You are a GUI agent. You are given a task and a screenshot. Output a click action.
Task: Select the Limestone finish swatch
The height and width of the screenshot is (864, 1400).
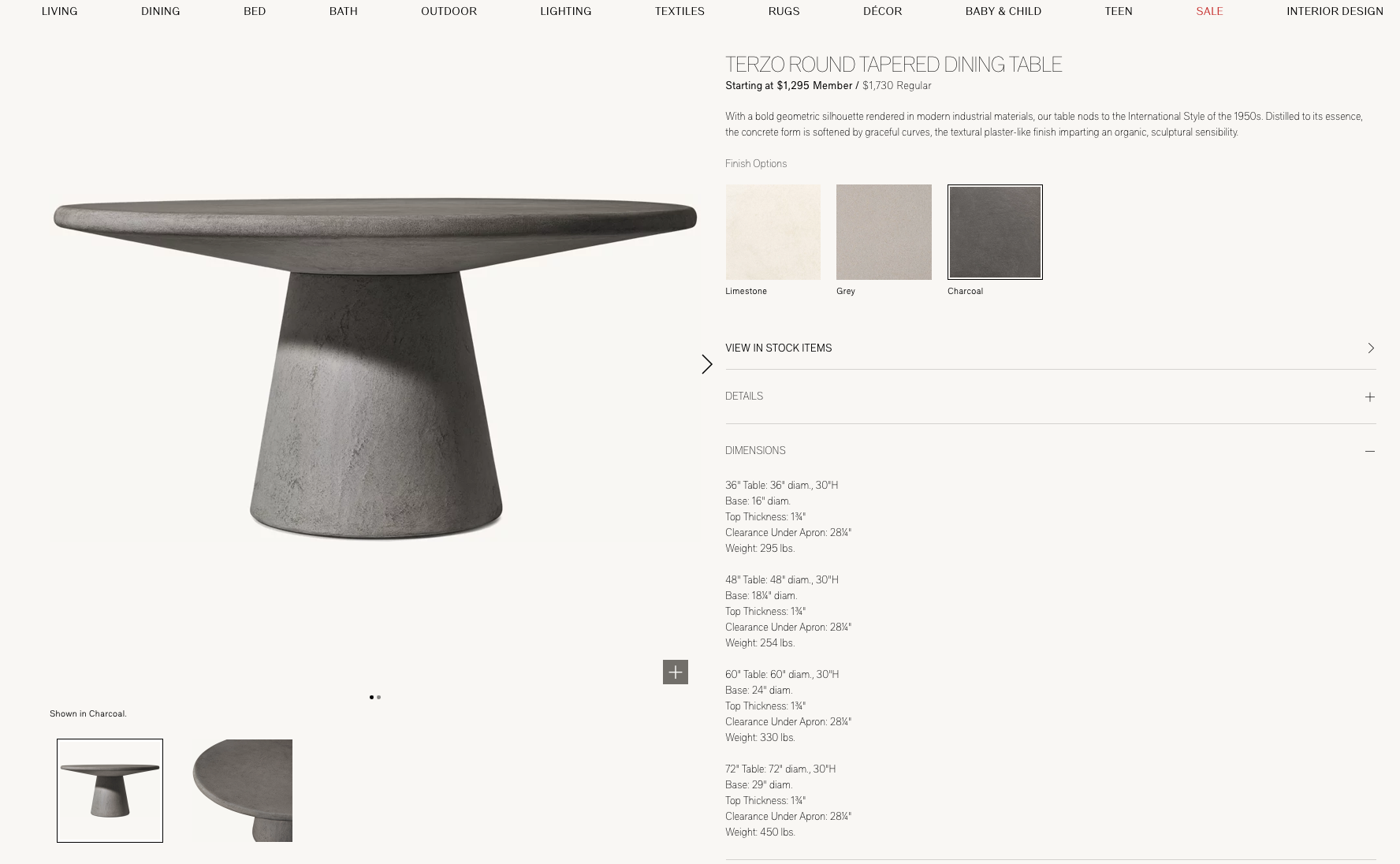pos(773,232)
